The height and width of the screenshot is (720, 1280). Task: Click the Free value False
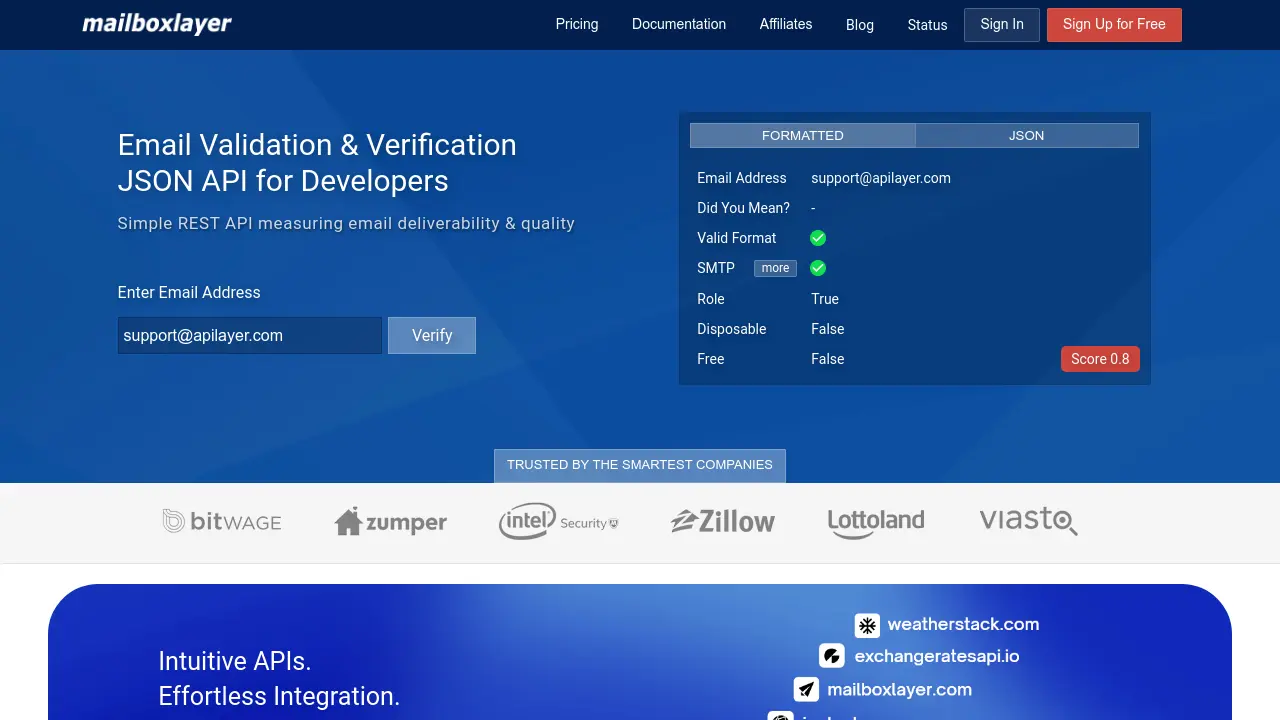[828, 359]
